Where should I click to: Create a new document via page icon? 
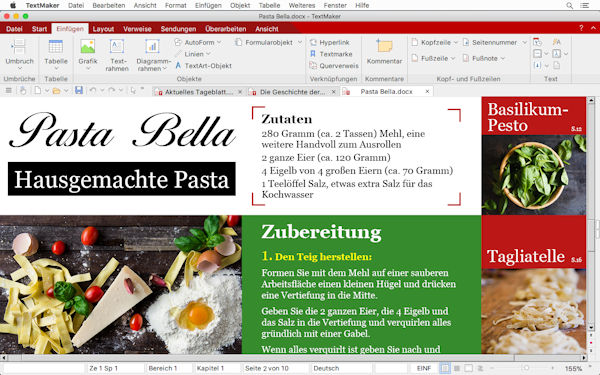37,91
